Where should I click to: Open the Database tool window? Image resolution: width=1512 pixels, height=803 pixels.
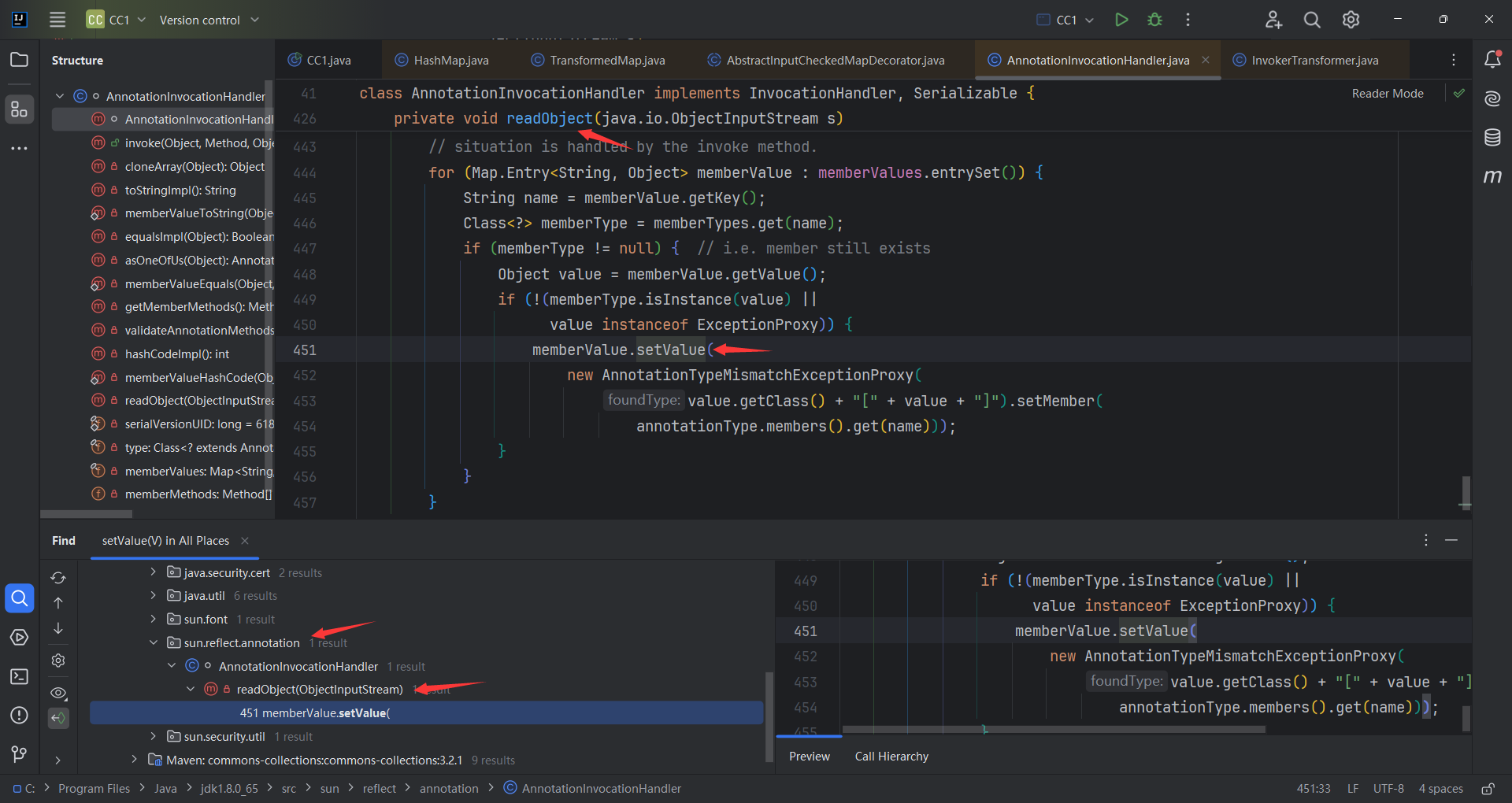point(1492,138)
